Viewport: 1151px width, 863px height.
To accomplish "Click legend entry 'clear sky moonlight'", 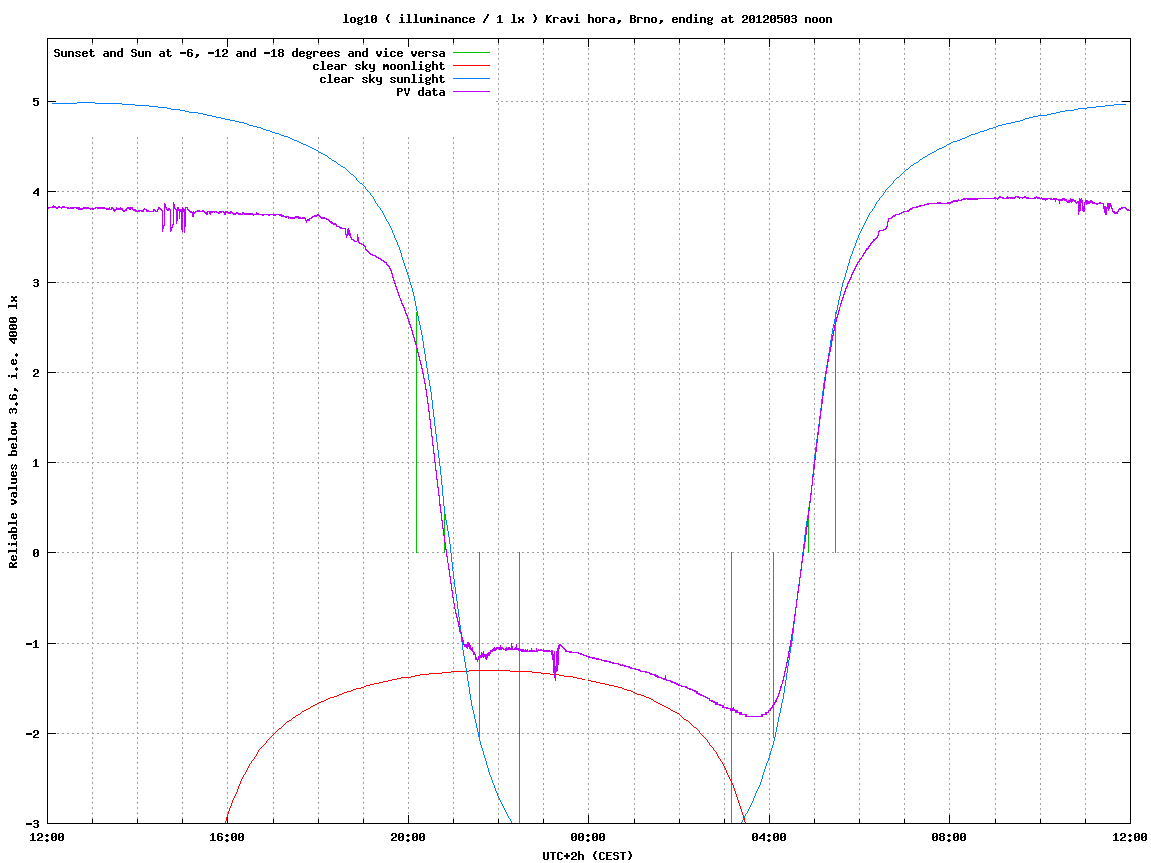I will pyautogui.click(x=379, y=66).
